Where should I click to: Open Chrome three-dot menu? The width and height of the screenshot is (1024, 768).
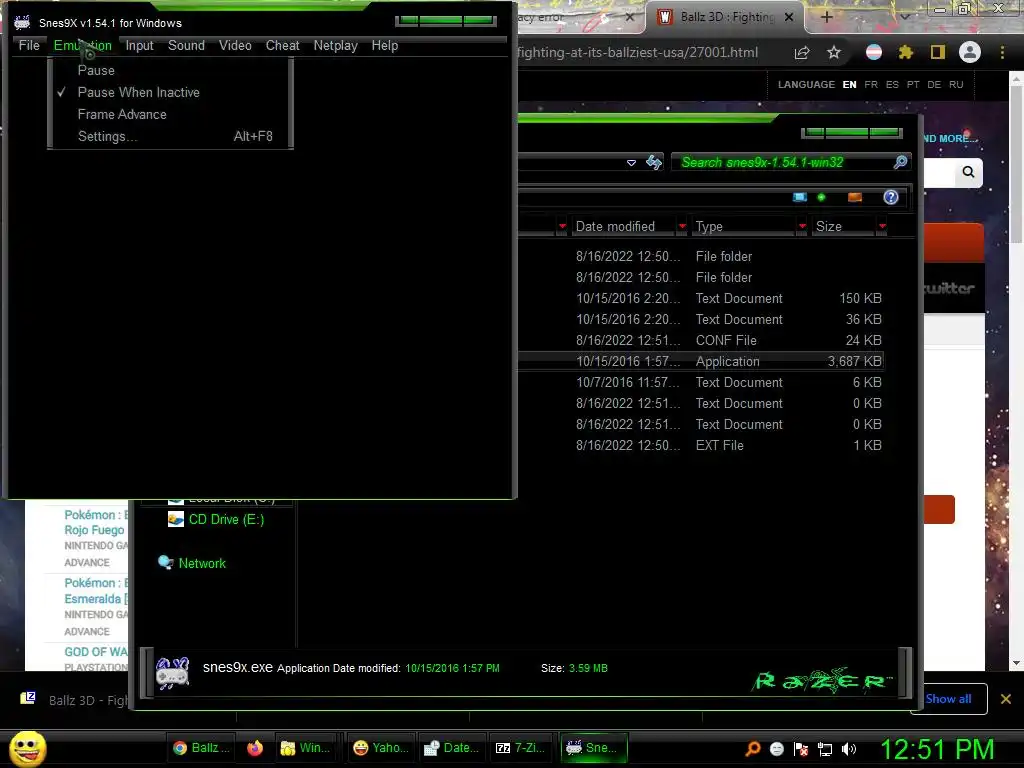pos(1002,52)
